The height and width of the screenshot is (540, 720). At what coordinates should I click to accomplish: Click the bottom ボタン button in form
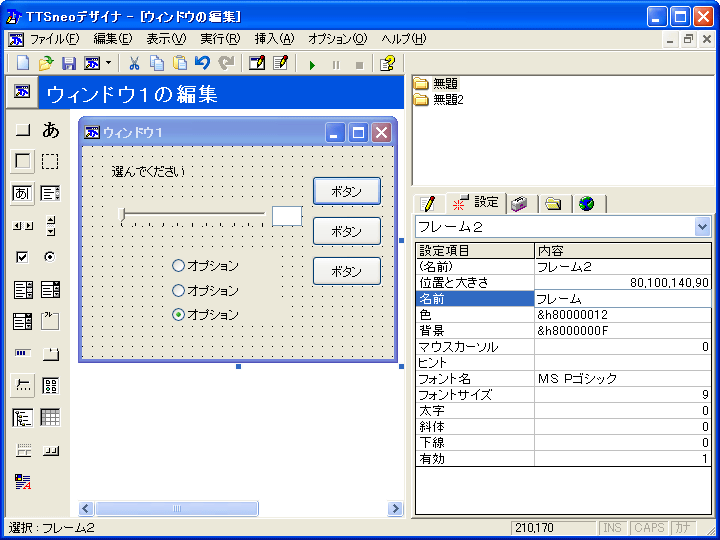point(347,271)
